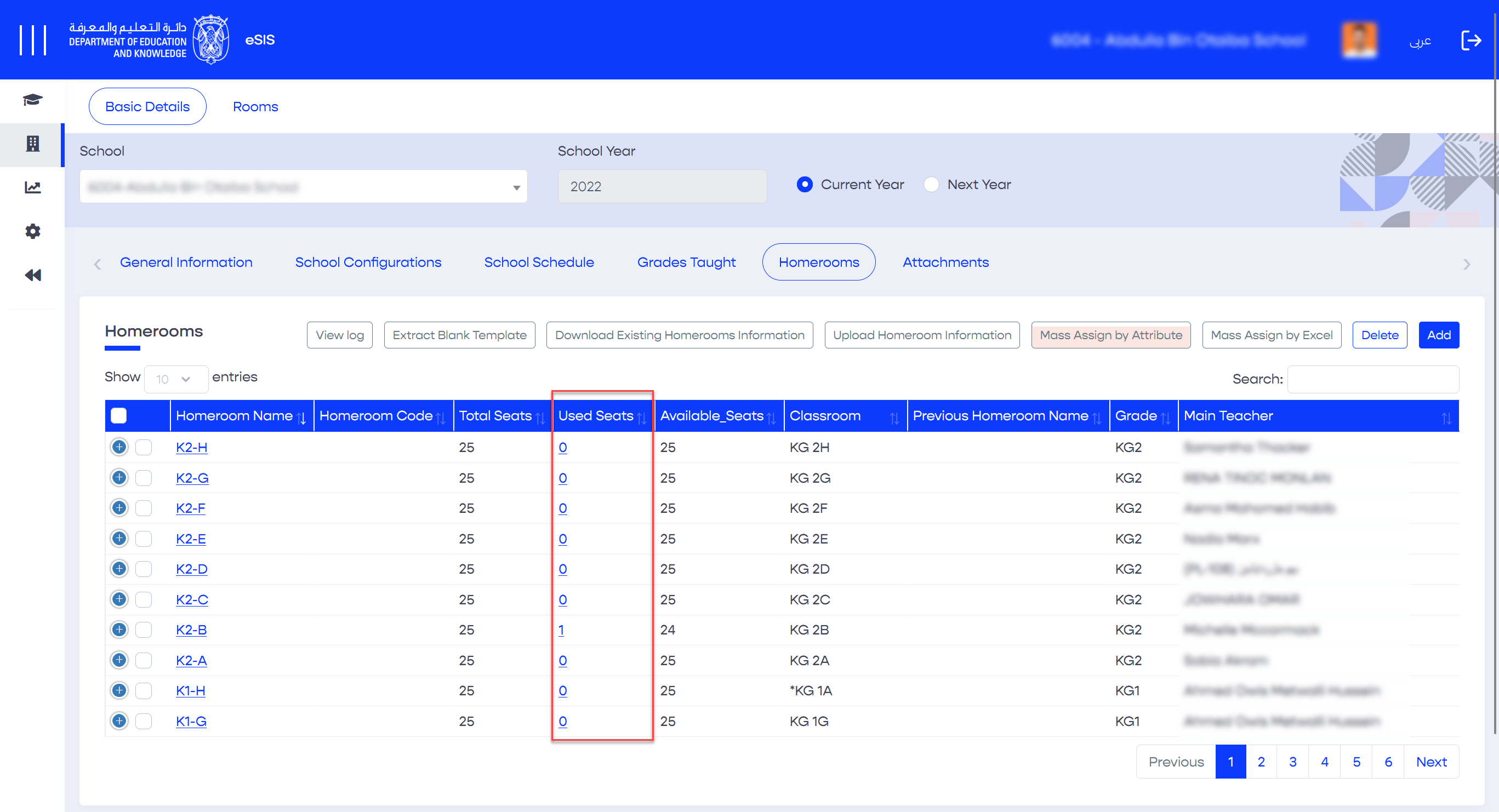Sort by Homeroom Code column
1499x812 pixels.
[383, 416]
